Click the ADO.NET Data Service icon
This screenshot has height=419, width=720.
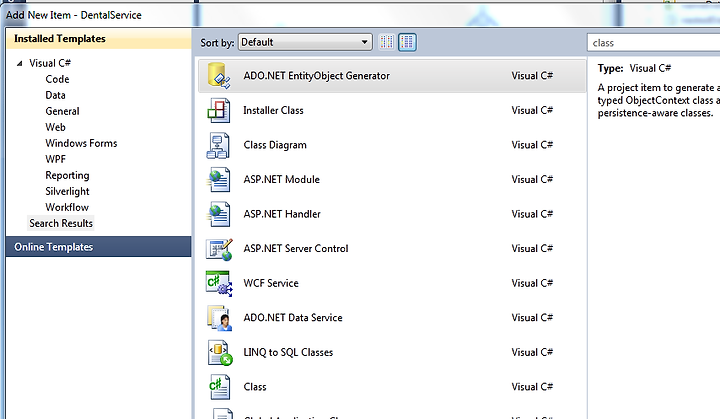219,318
